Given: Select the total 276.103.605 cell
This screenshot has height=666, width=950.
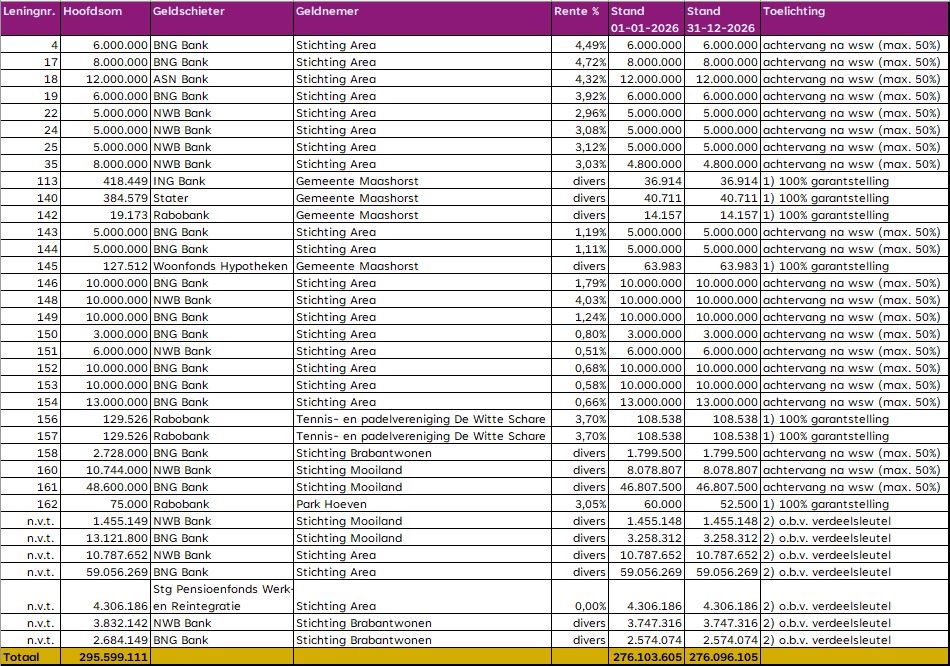Looking at the screenshot, I should coord(647,657).
